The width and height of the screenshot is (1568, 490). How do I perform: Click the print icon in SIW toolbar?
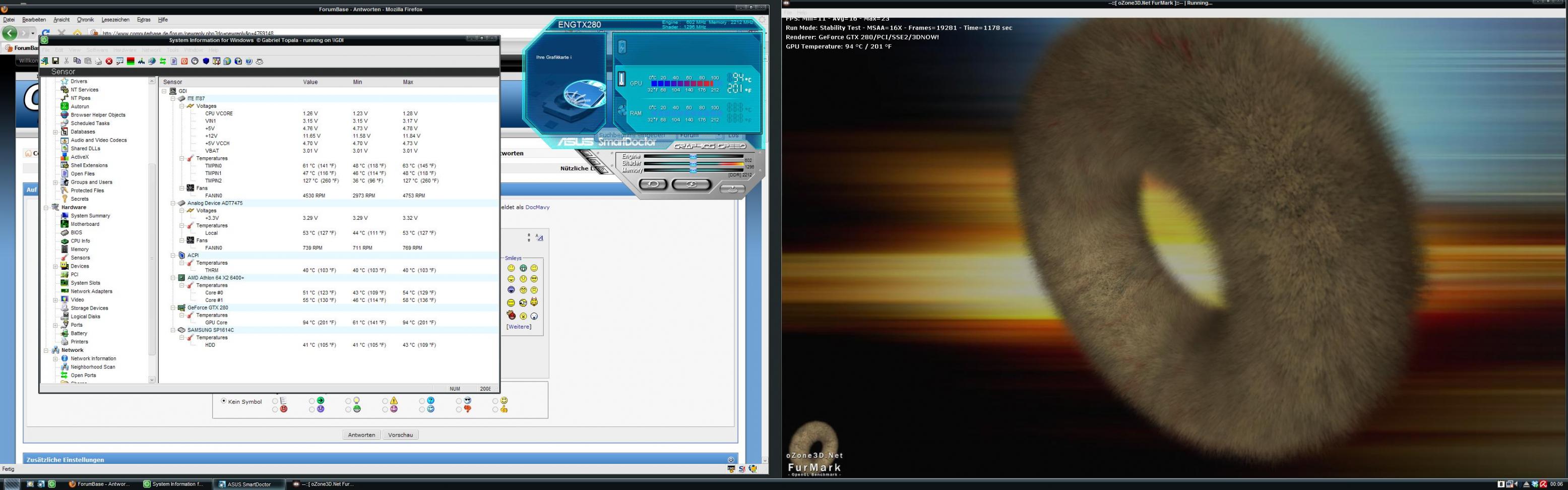pyautogui.click(x=99, y=61)
